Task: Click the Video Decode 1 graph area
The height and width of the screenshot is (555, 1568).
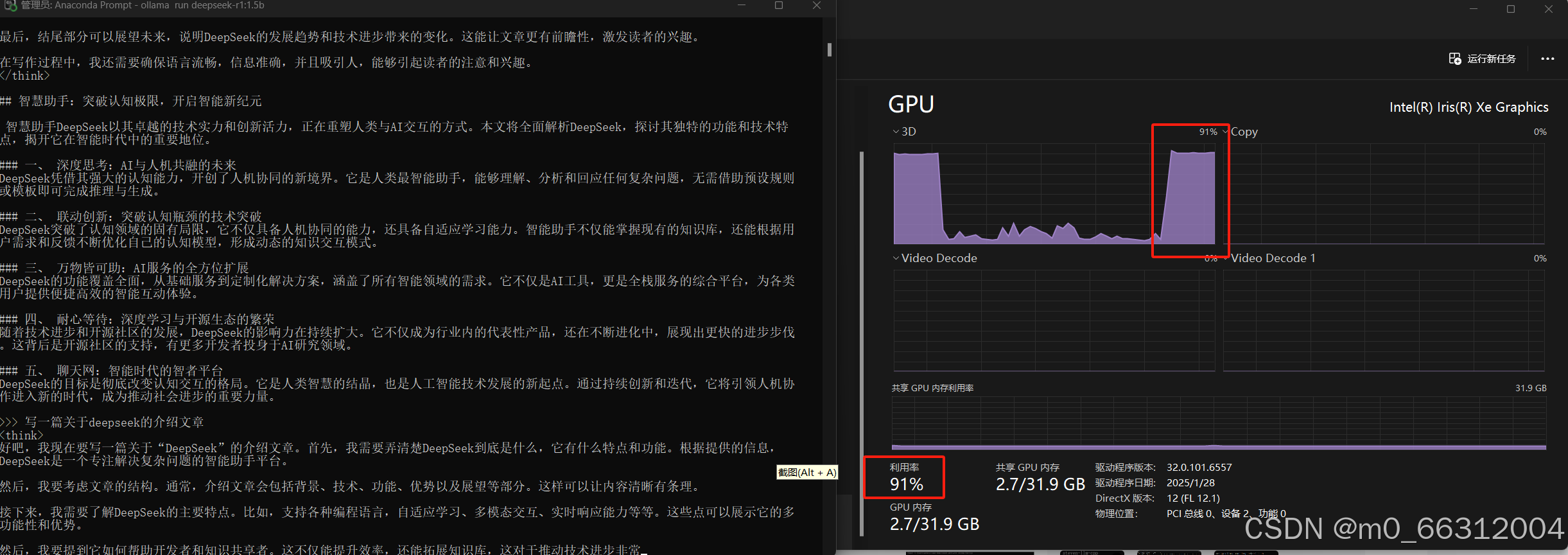Action: (1384, 321)
